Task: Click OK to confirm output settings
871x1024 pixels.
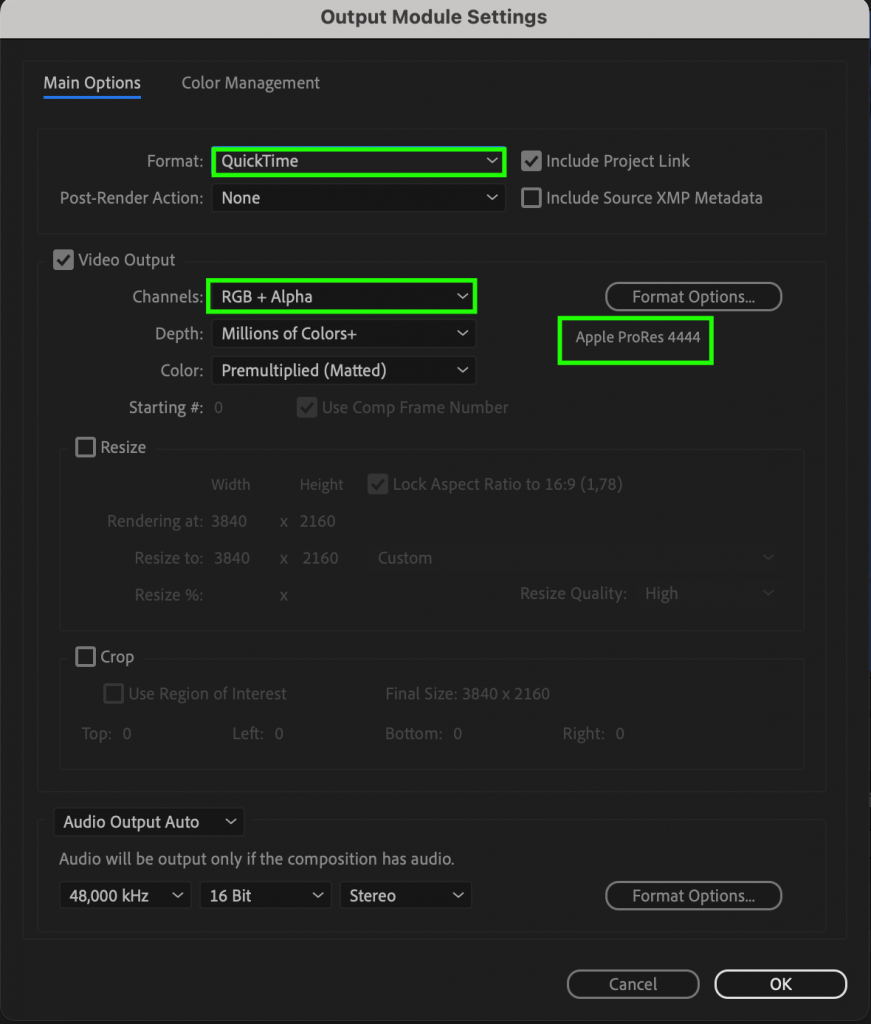Action: click(780, 983)
